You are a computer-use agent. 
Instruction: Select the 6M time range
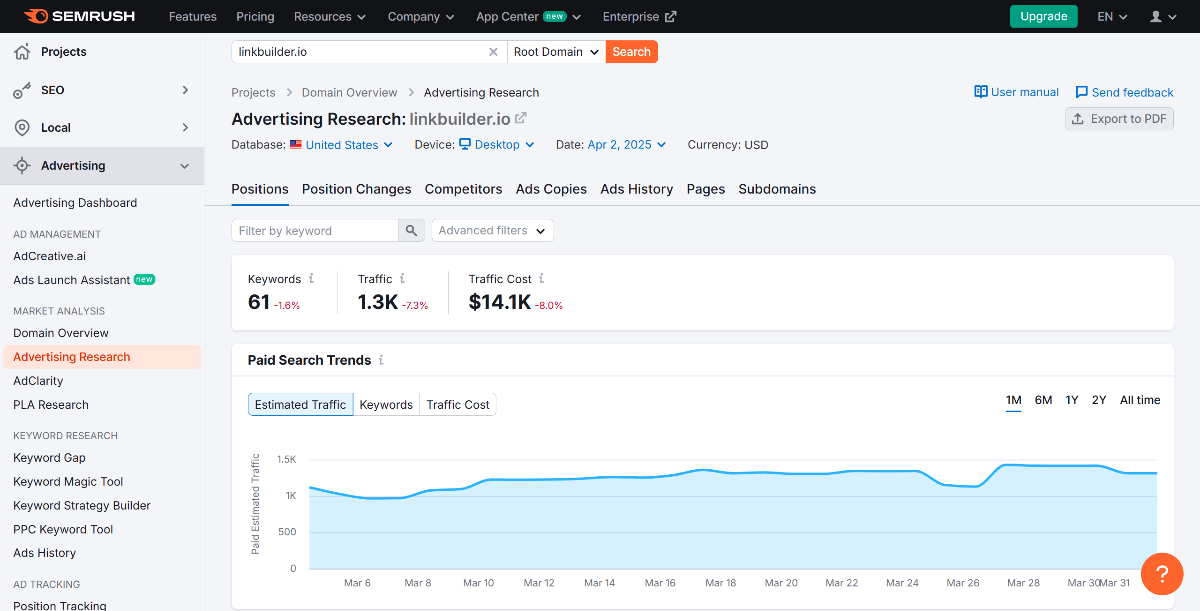click(x=1043, y=400)
